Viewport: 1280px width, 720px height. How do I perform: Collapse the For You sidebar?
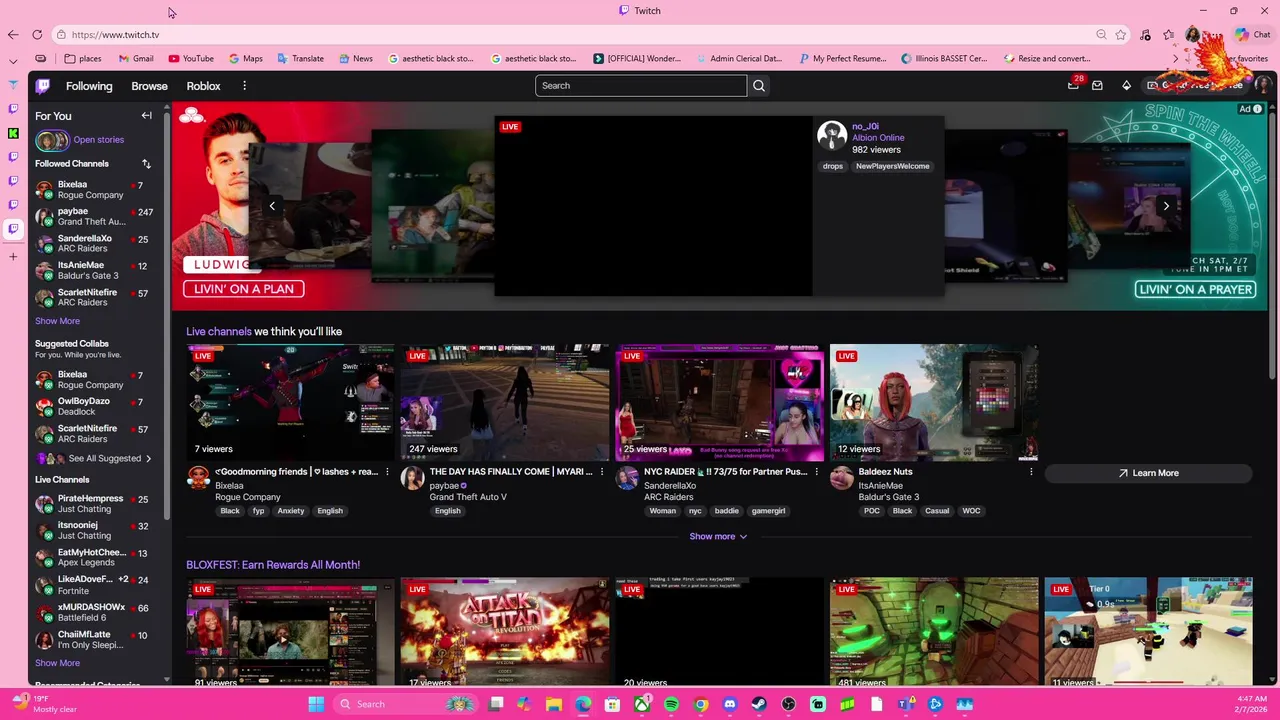click(146, 116)
